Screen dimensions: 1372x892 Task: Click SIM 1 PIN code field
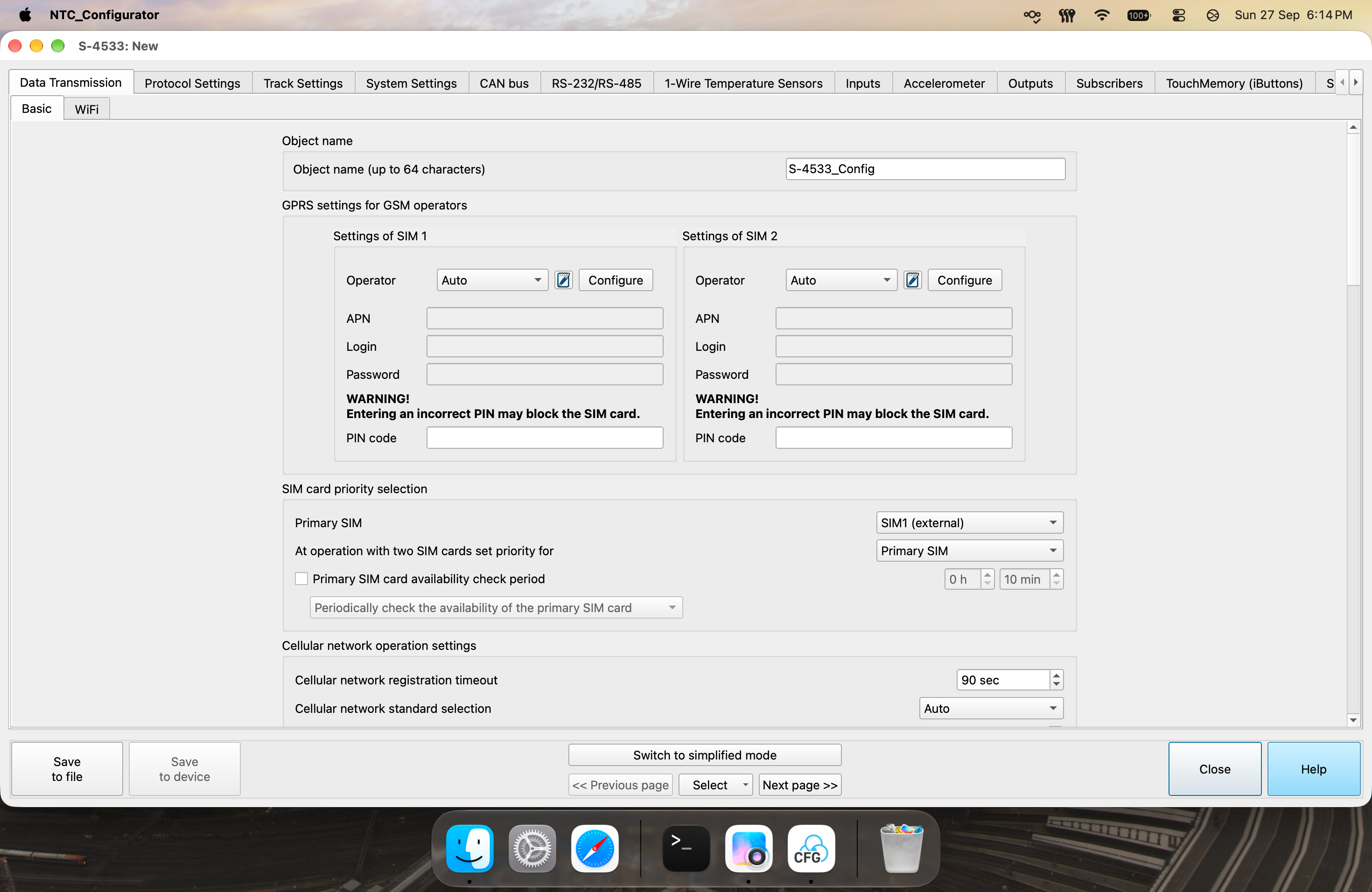click(x=545, y=437)
